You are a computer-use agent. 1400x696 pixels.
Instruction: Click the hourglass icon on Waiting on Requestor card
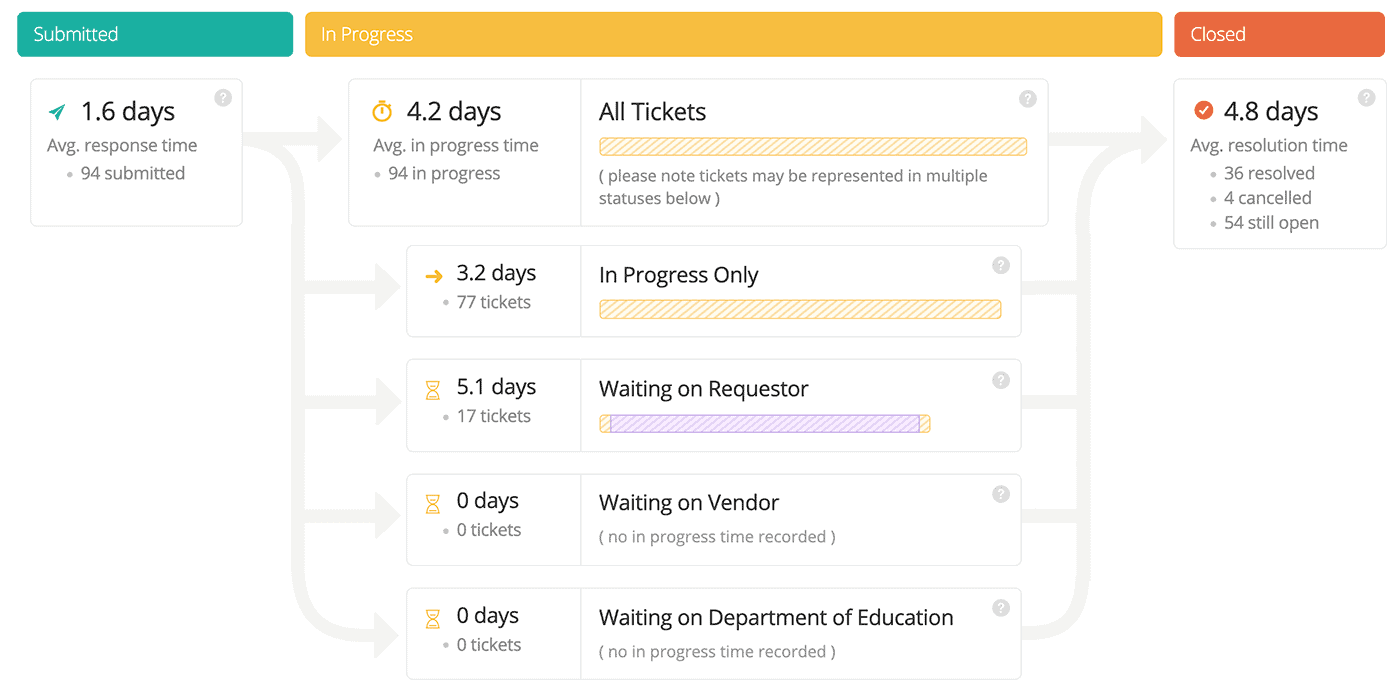pyautogui.click(x=433, y=387)
